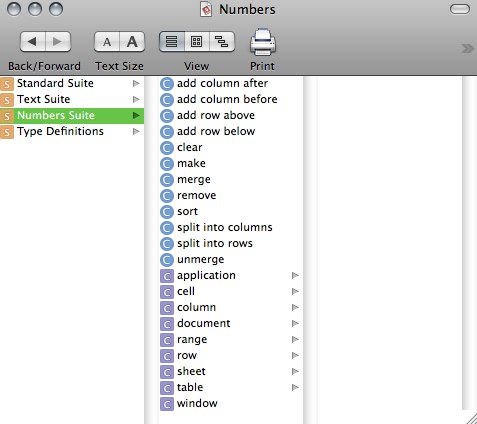Expand the application class disclosure arrow
Image resolution: width=477 pixels, height=424 pixels.
pos(295,275)
